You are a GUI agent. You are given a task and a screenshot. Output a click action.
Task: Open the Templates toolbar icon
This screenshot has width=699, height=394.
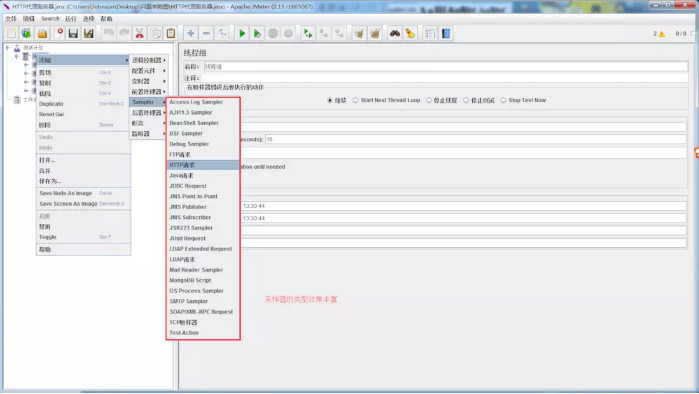[27, 33]
